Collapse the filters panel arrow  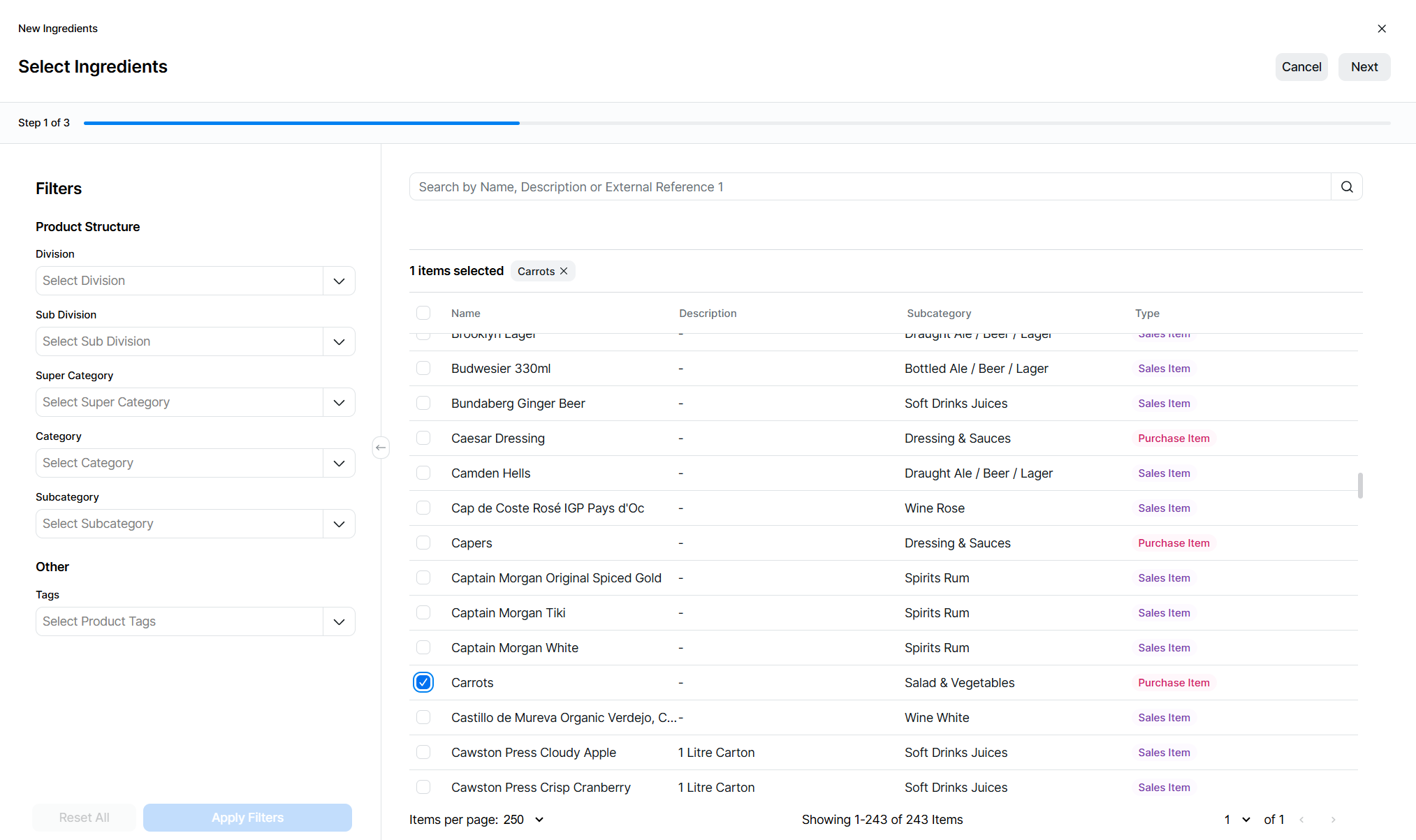click(381, 448)
